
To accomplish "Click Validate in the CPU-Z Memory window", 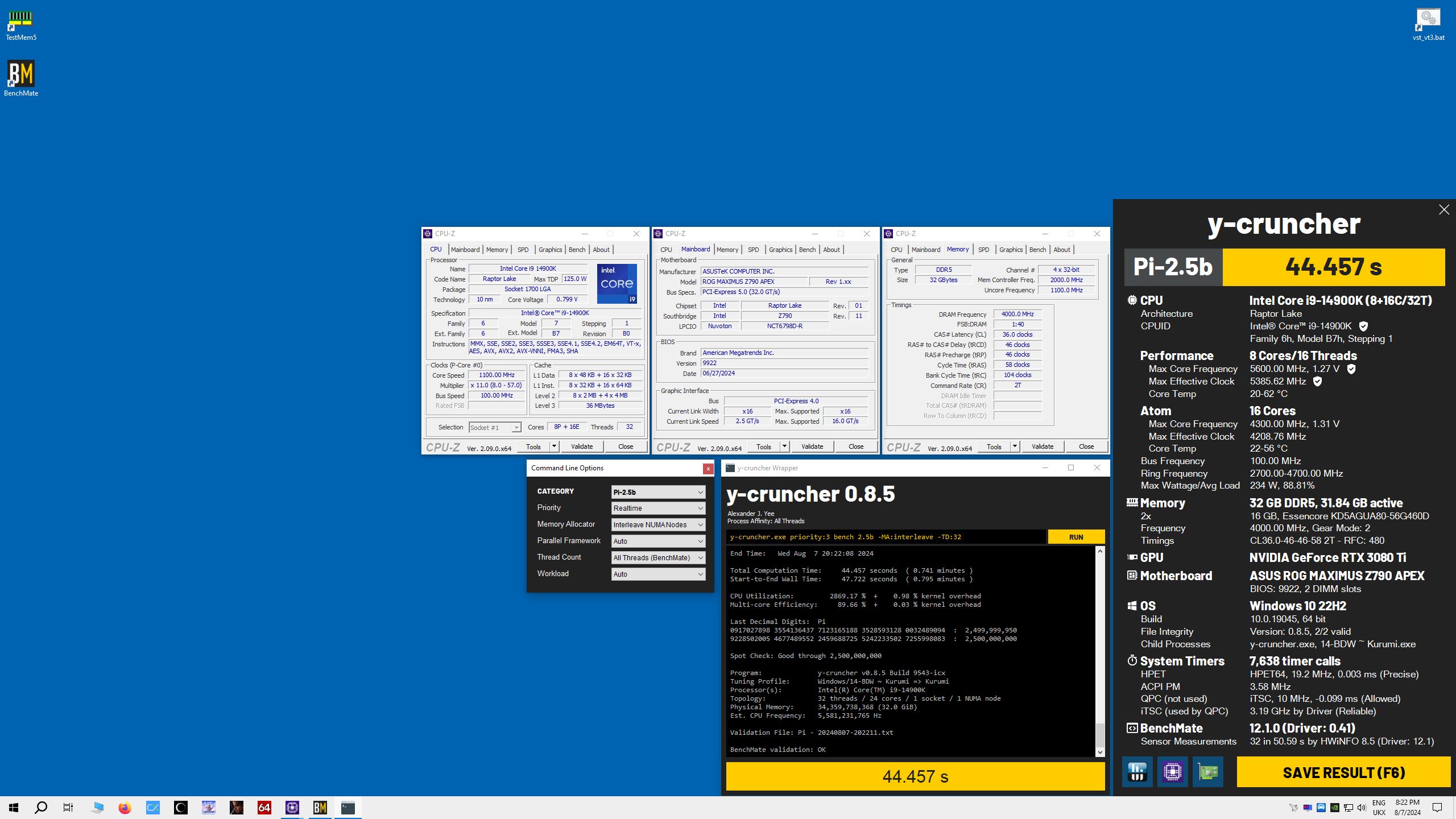I will (1043, 446).
